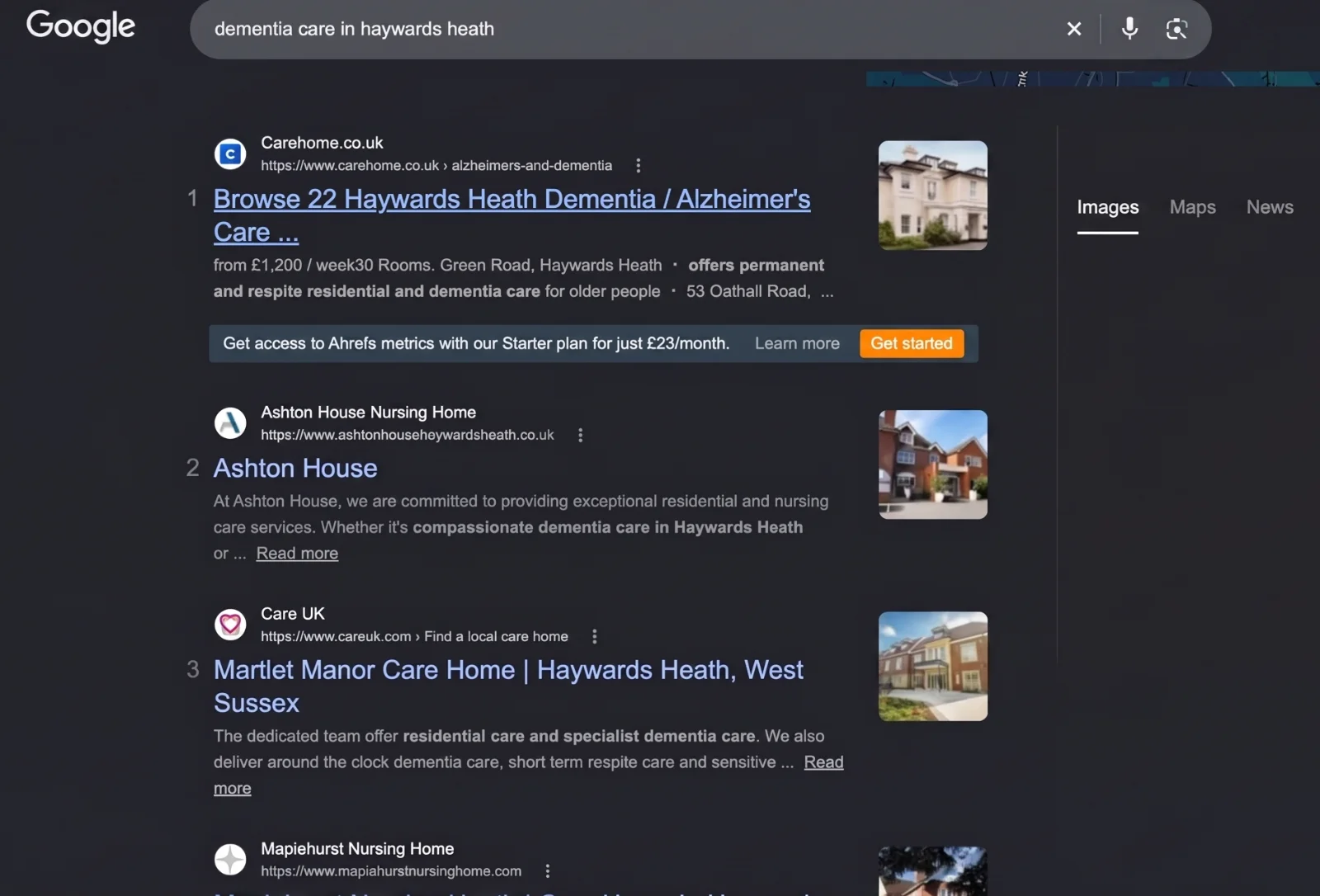Click the Ashton House Nursing Home favicon
The image size is (1320, 896).
pyautogui.click(x=230, y=423)
